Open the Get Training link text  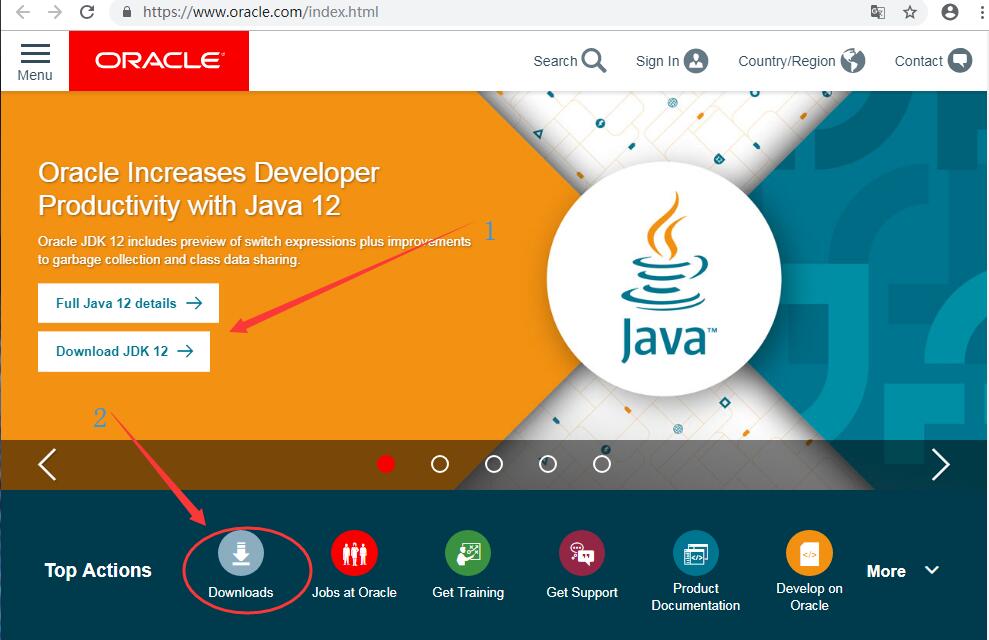coord(468,593)
